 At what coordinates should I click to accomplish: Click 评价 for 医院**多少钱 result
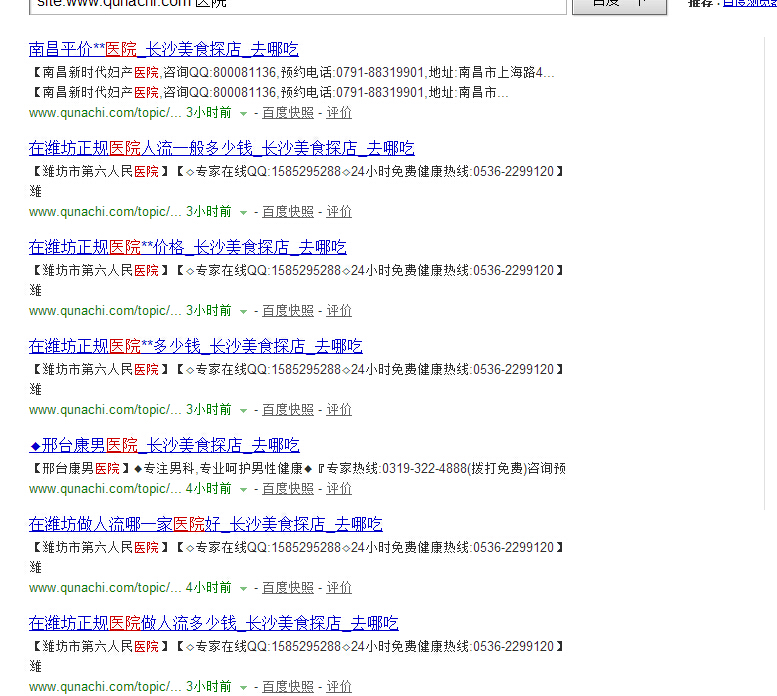tap(339, 410)
